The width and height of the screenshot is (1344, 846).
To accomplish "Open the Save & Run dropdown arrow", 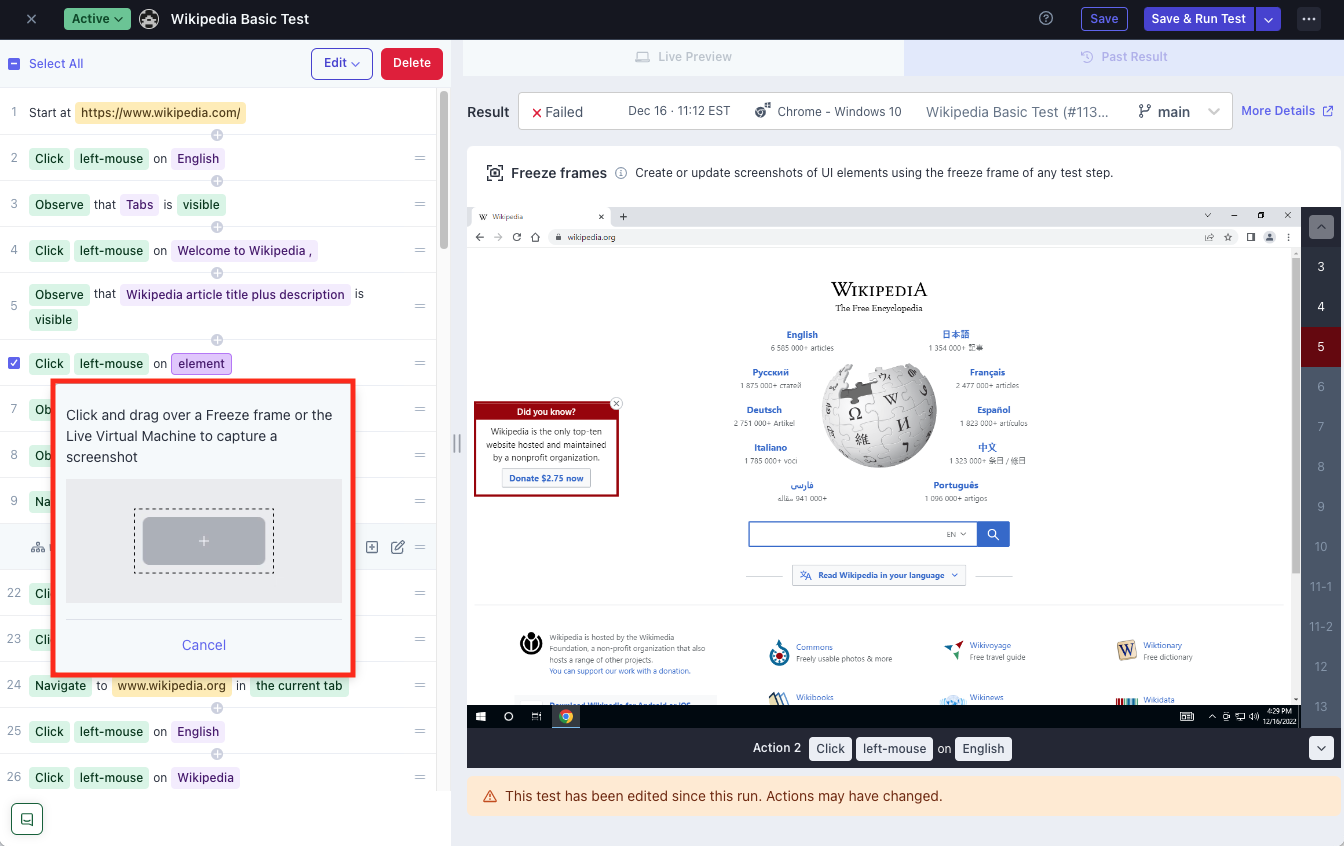I will 1268,19.
